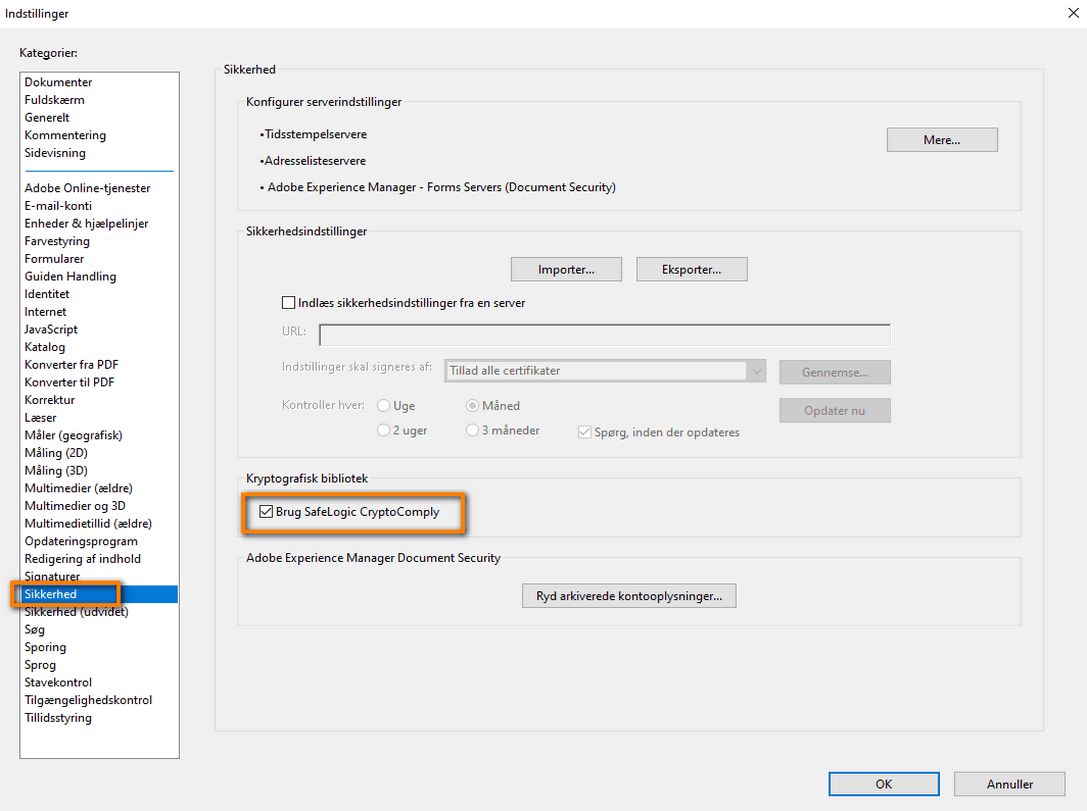This screenshot has width=1087, height=811.
Task: Click the Opdater nu button
Action: coord(835,410)
